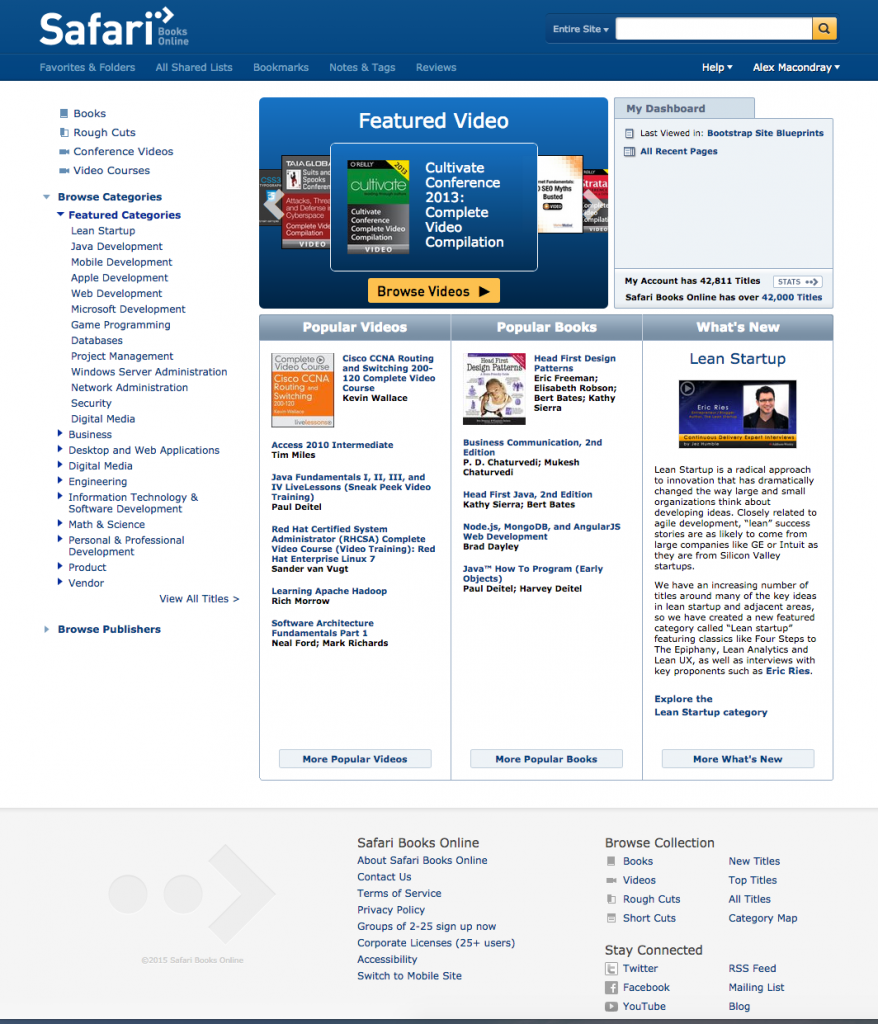This screenshot has width=878, height=1024.
Task: Click the Short Cuts footer icon
Action: pos(611,918)
